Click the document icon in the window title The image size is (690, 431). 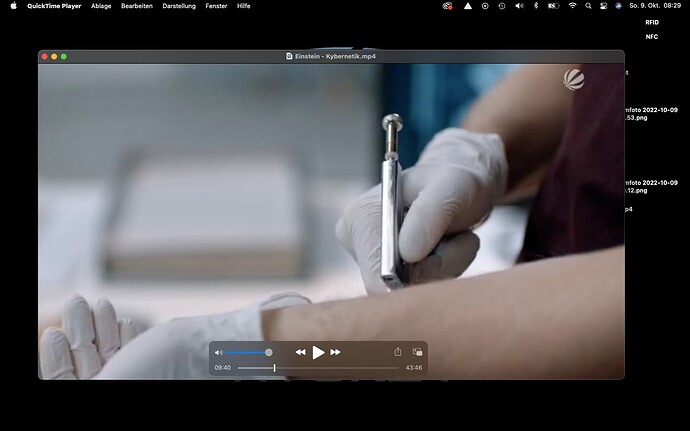[x=289, y=56]
